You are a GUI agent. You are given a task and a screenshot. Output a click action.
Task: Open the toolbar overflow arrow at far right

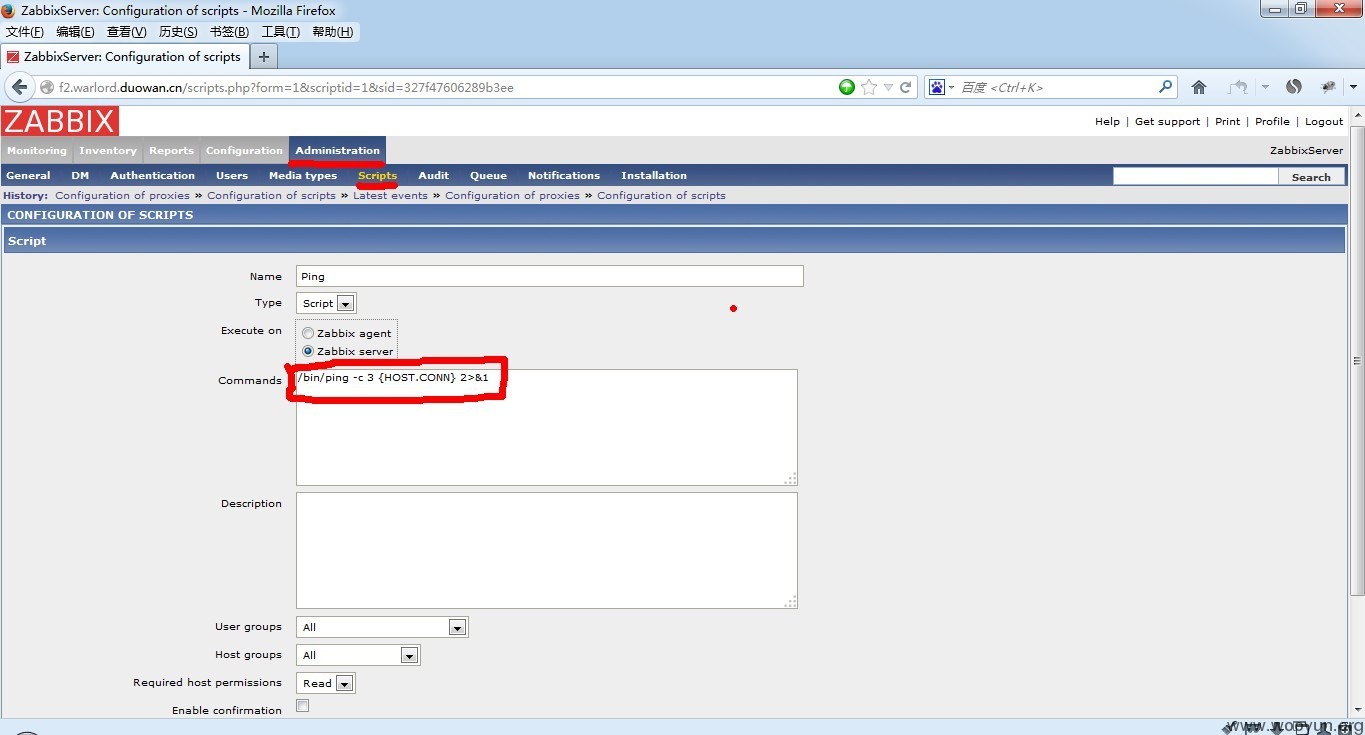(1354, 87)
